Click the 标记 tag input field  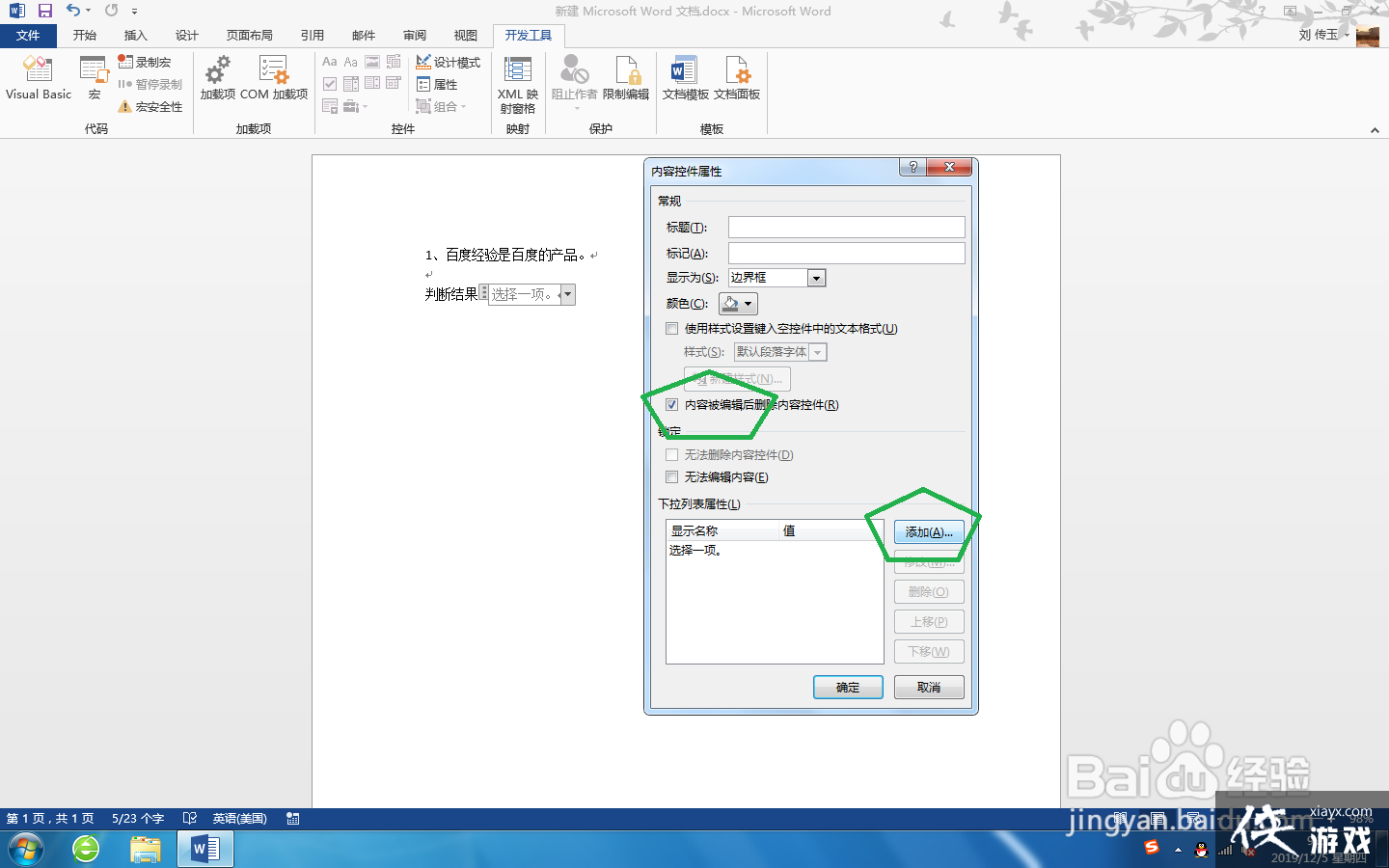click(847, 253)
